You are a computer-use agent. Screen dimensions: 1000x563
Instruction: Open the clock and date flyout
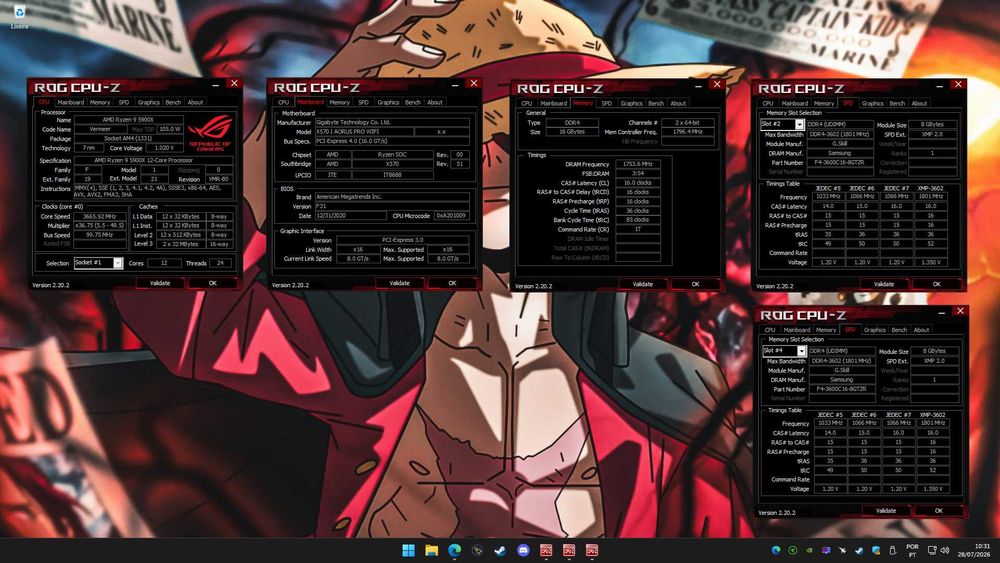click(x=973, y=550)
